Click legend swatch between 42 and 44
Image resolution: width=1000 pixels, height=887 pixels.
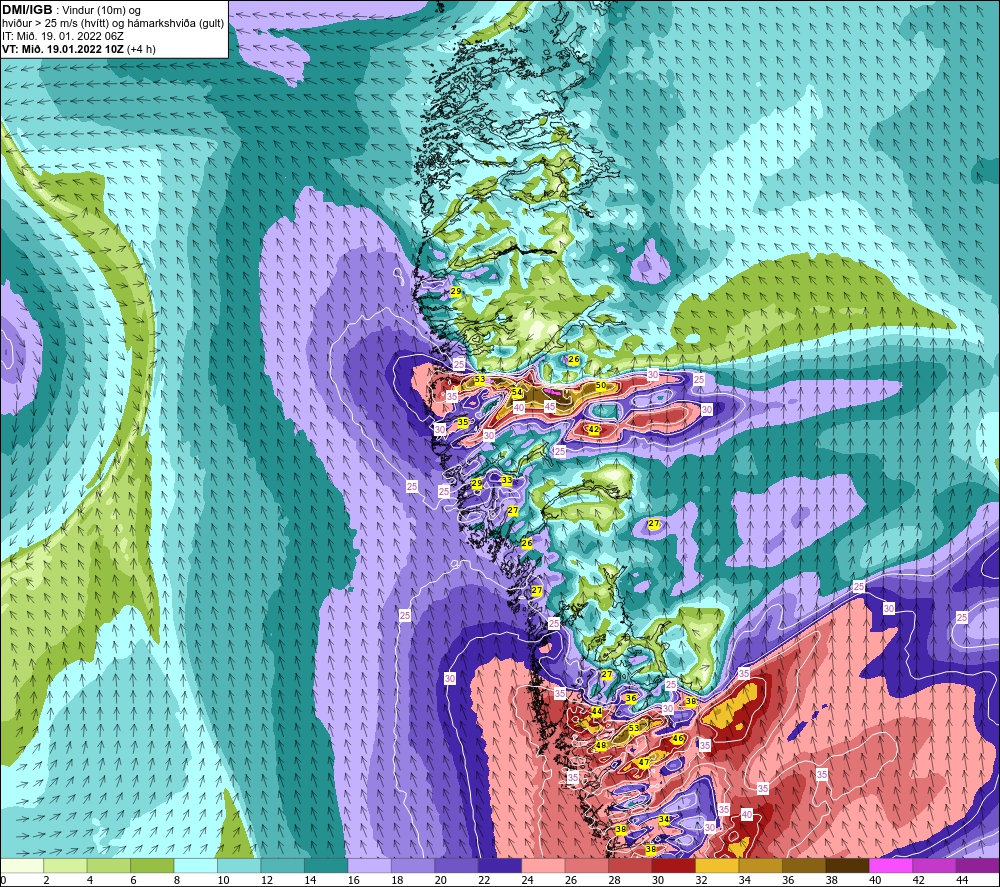pos(934,865)
